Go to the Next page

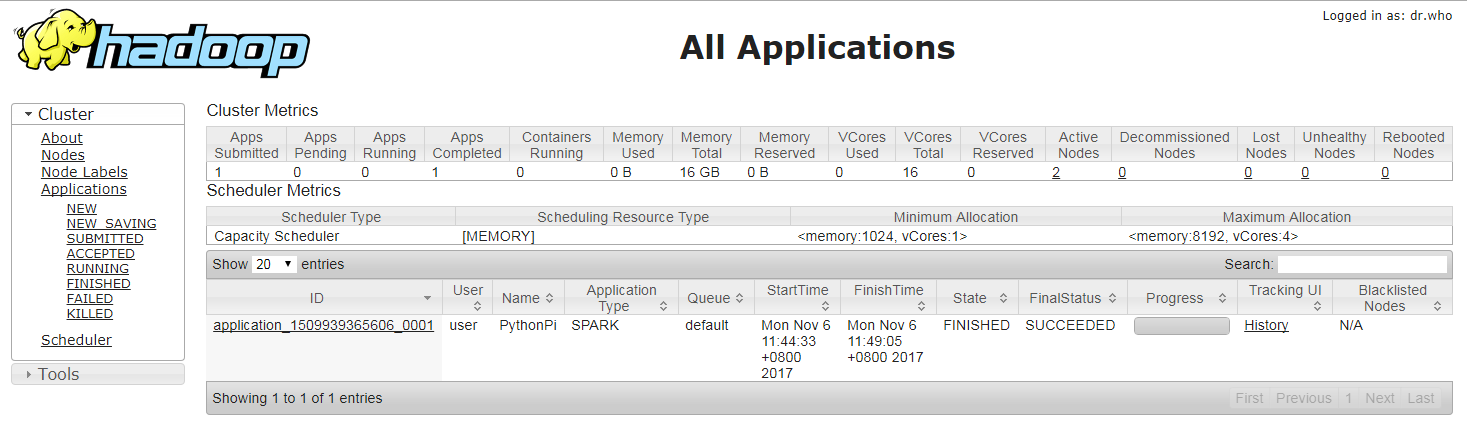(x=1380, y=398)
